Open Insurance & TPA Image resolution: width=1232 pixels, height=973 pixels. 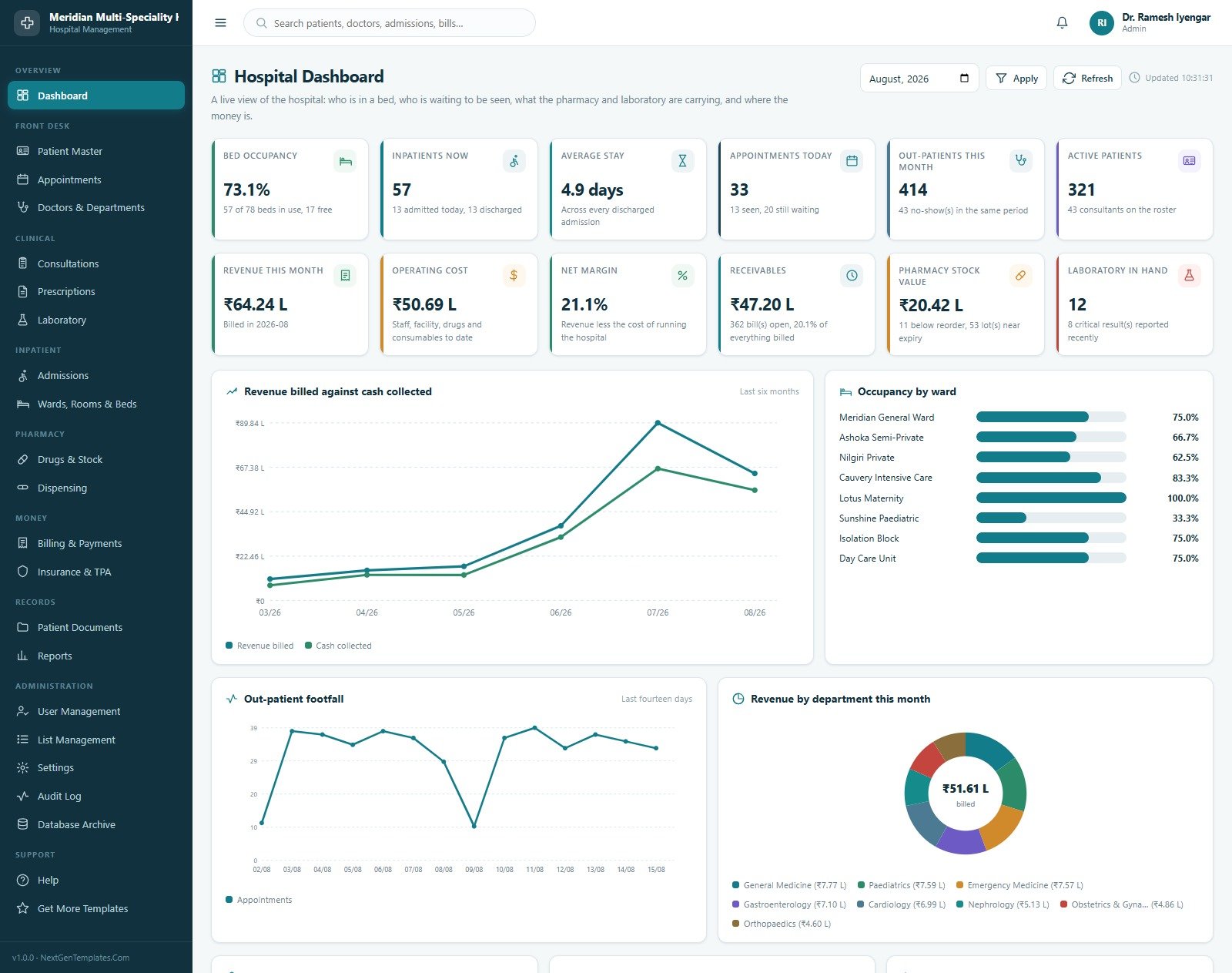pyautogui.click(x=96, y=572)
